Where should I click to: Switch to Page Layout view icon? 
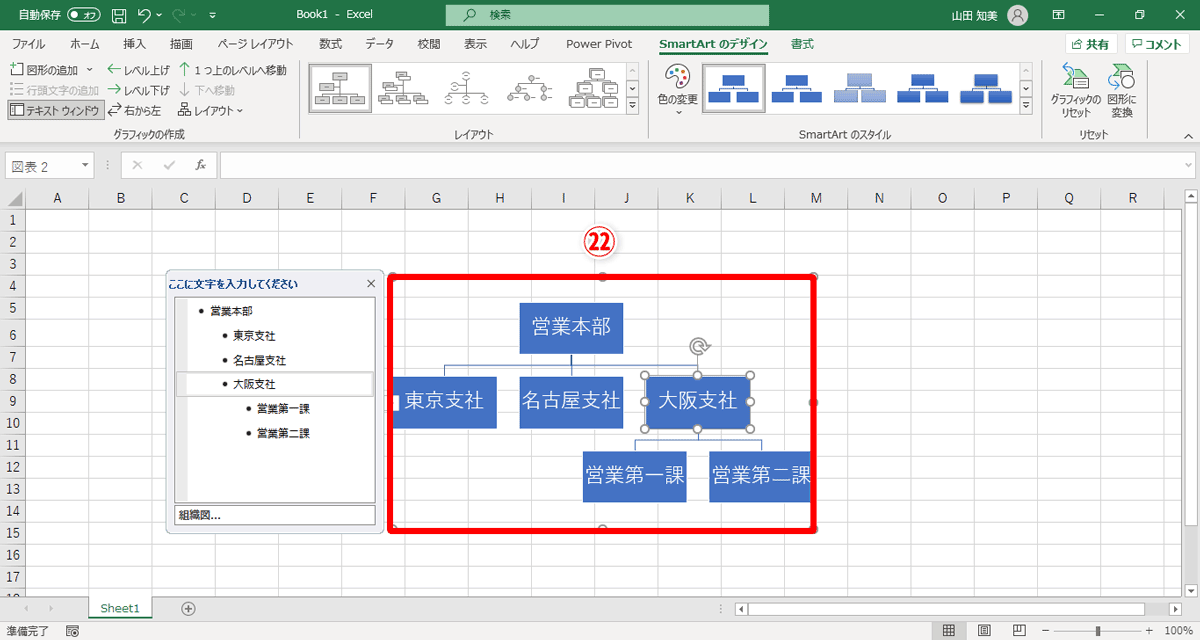984,630
